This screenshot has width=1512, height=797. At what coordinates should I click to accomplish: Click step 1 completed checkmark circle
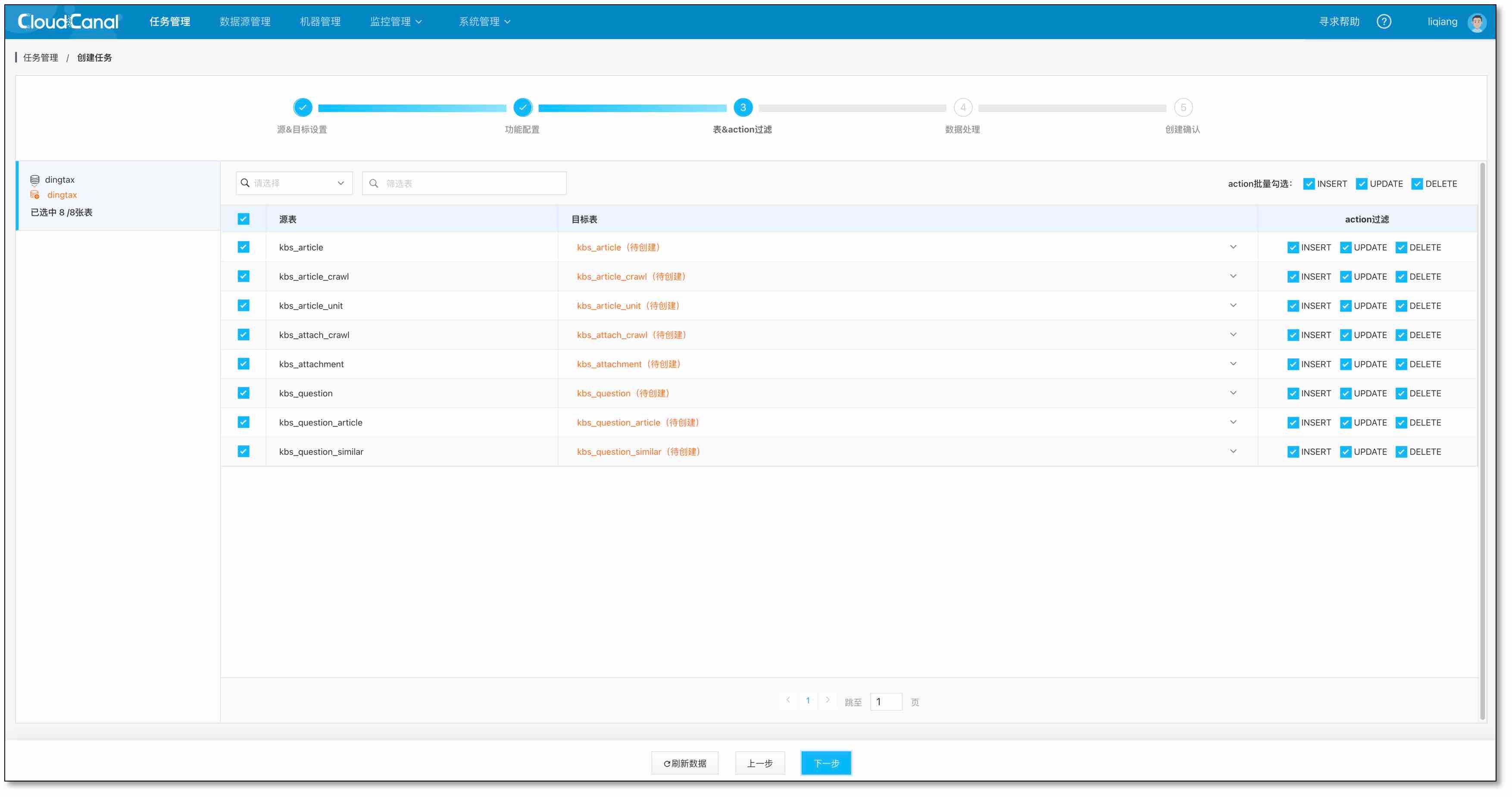click(x=302, y=108)
